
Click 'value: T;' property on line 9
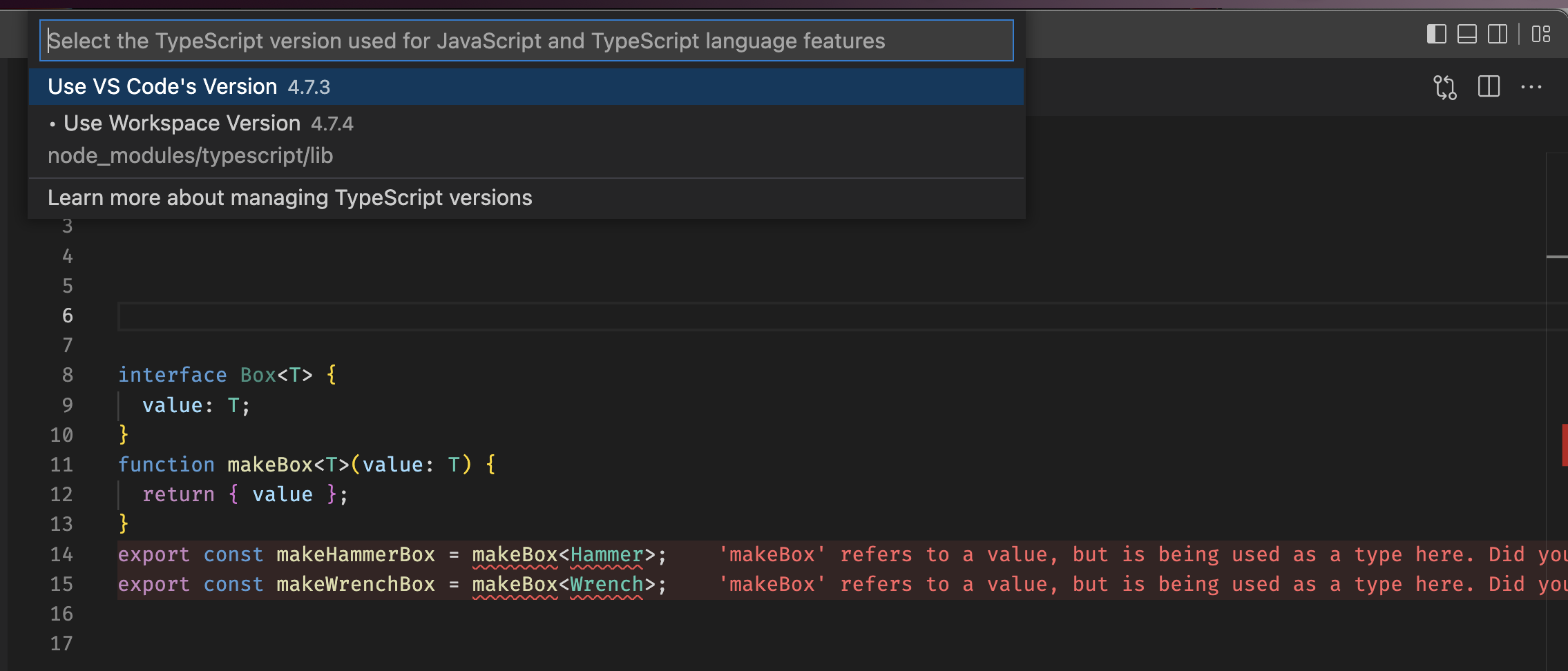point(196,405)
